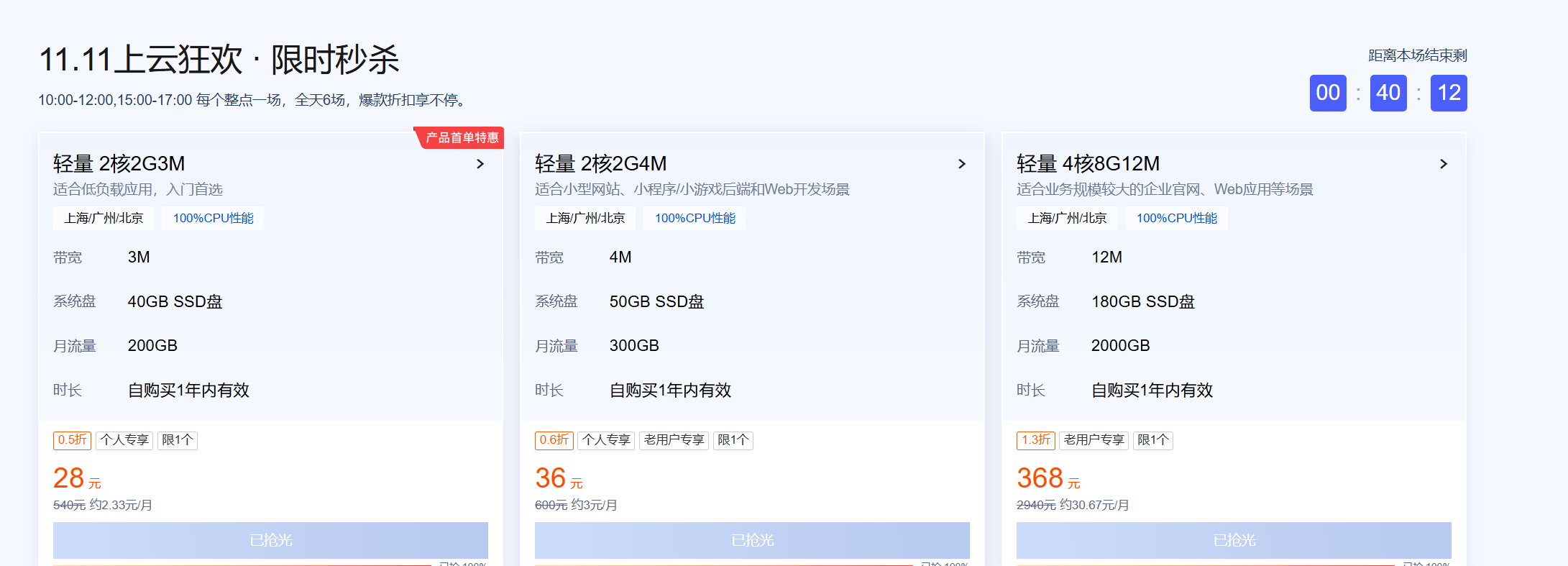Click 上海/广州/北京 tag on 2核2G4M card

click(585, 218)
